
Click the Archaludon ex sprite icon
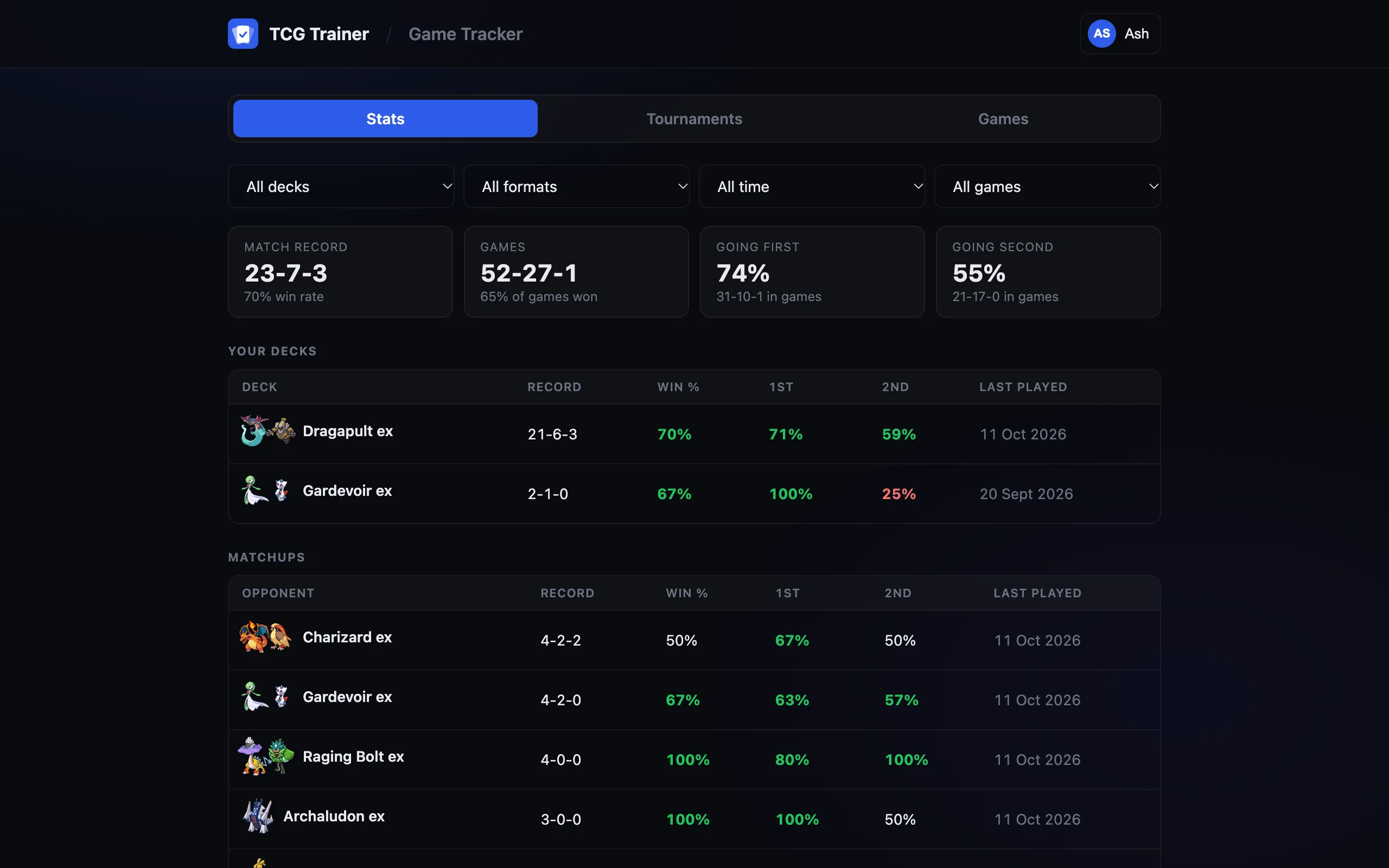click(258, 816)
